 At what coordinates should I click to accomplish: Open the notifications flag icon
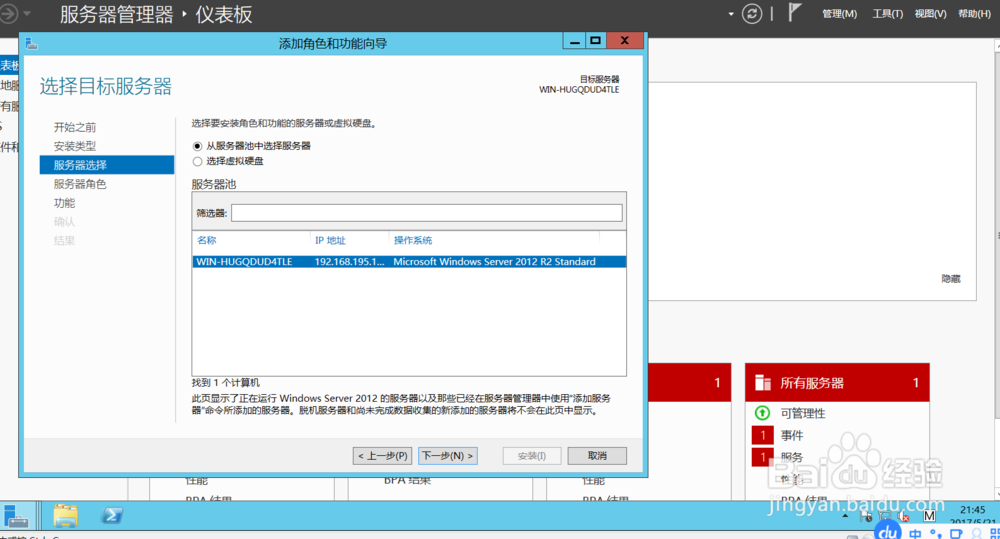pos(793,13)
